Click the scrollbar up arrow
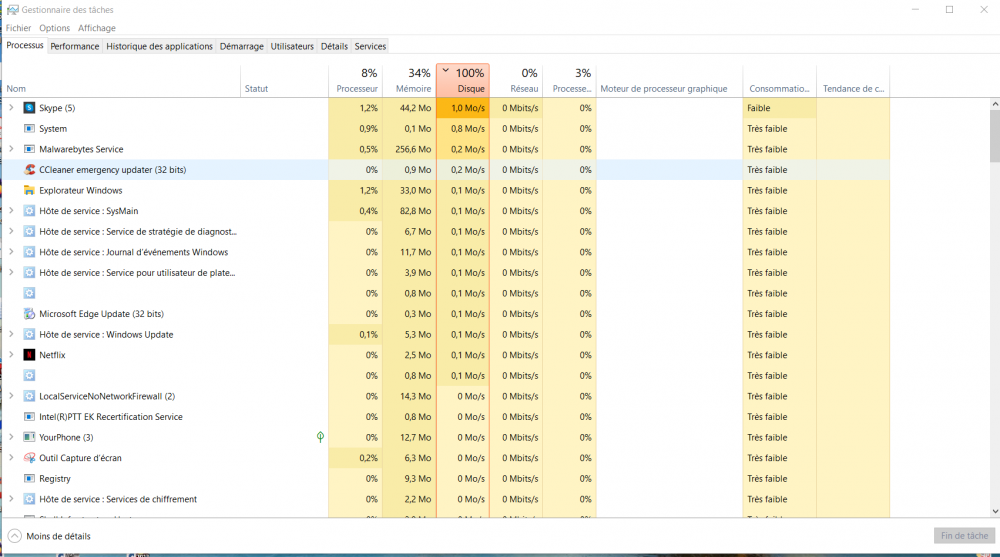 (995, 103)
